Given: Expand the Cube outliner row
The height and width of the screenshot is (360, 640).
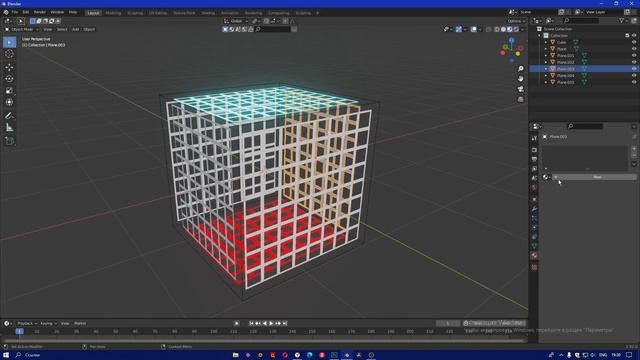Looking at the screenshot, I should pos(546,42).
